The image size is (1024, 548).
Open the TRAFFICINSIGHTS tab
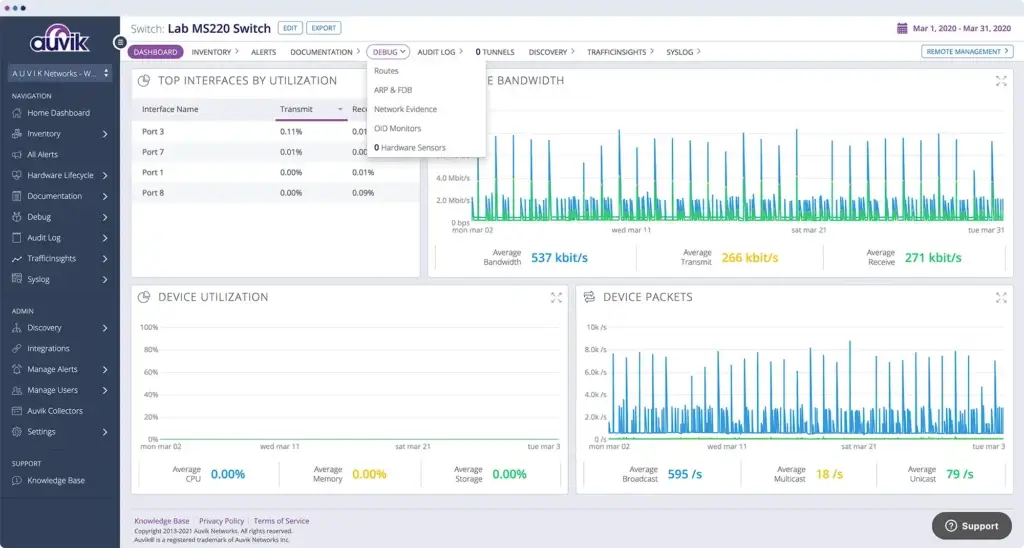tap(620, 52)
